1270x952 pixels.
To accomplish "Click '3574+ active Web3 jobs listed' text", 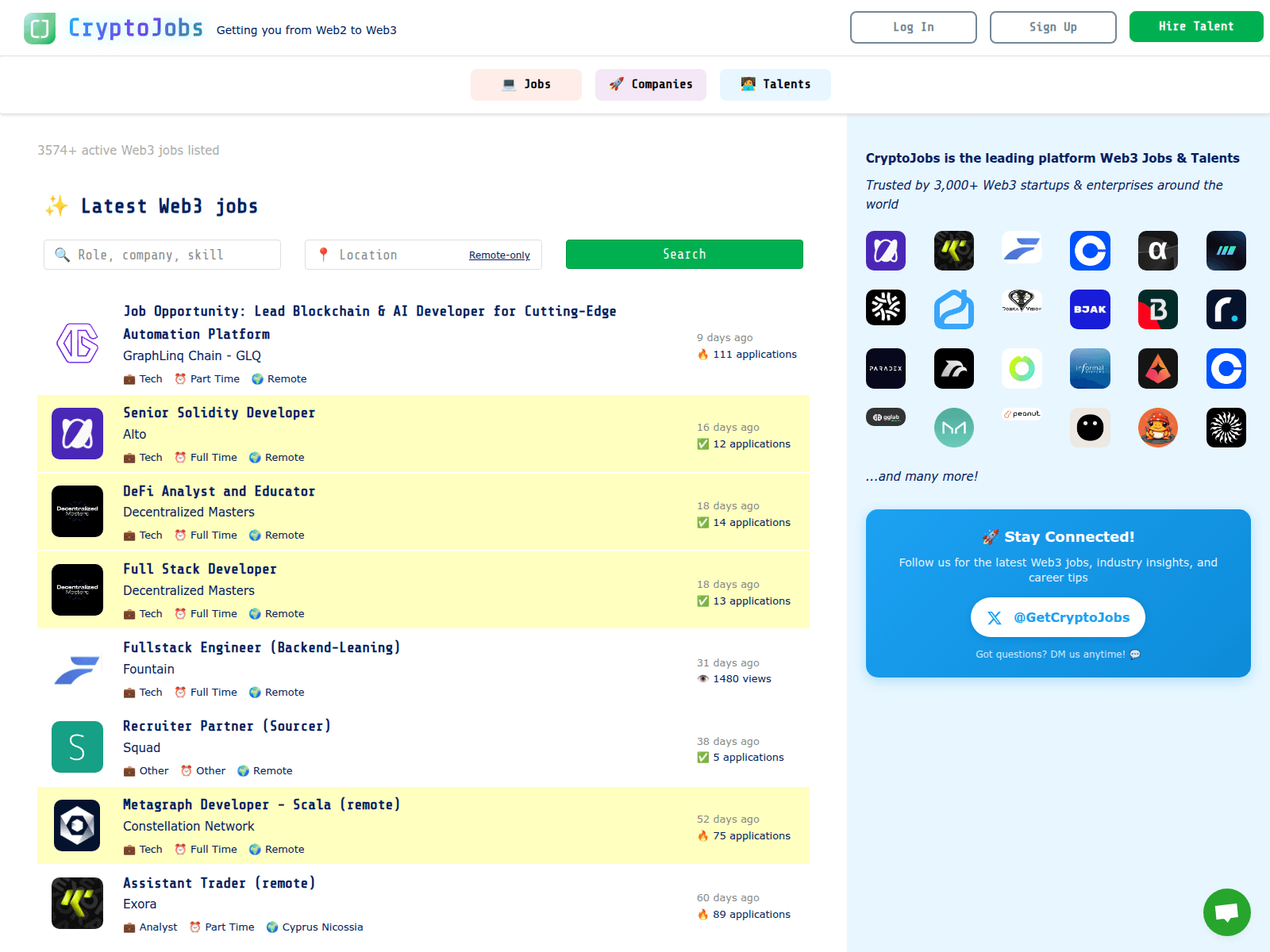I will pos(129,150).
